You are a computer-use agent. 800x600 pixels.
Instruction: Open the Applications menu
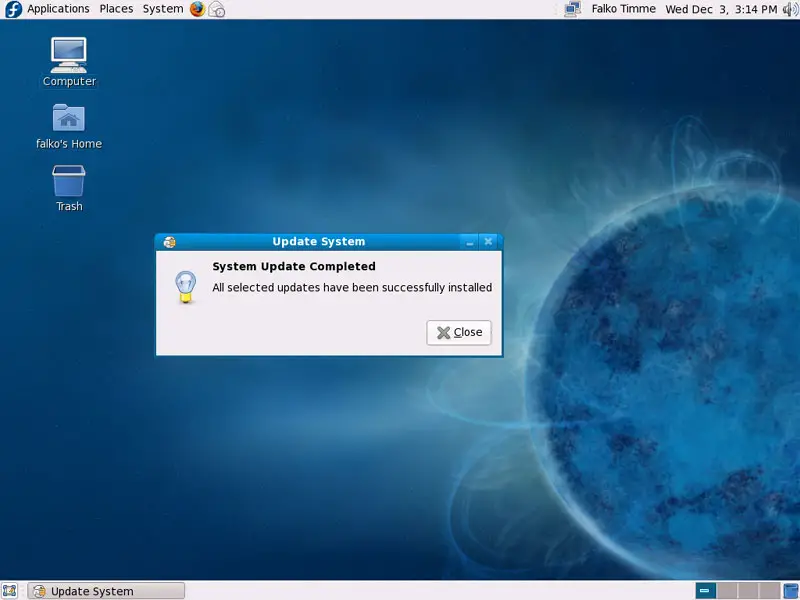(x=58, y=9)
